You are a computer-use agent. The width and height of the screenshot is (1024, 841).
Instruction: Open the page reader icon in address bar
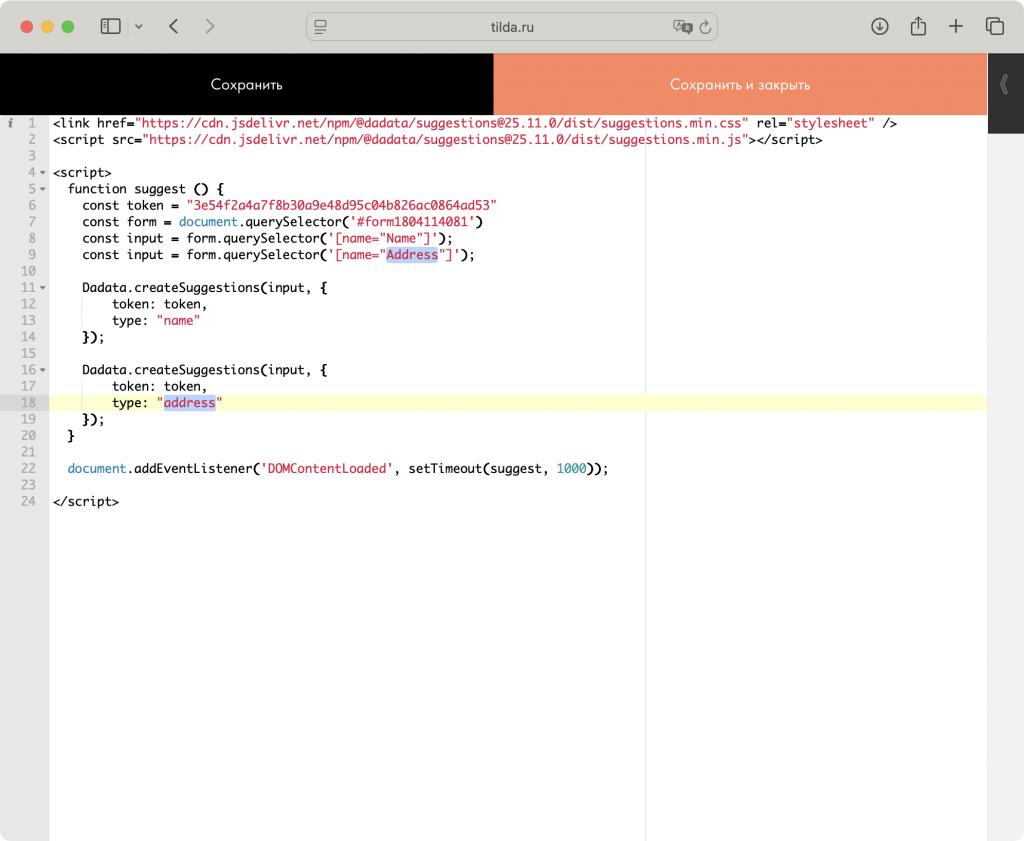pos(321,27)
